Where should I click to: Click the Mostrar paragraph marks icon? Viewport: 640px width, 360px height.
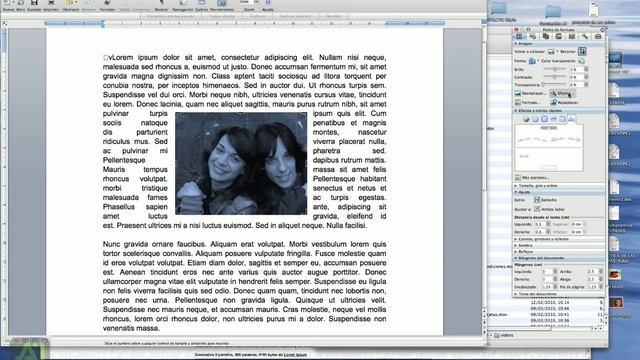point(161,3)
